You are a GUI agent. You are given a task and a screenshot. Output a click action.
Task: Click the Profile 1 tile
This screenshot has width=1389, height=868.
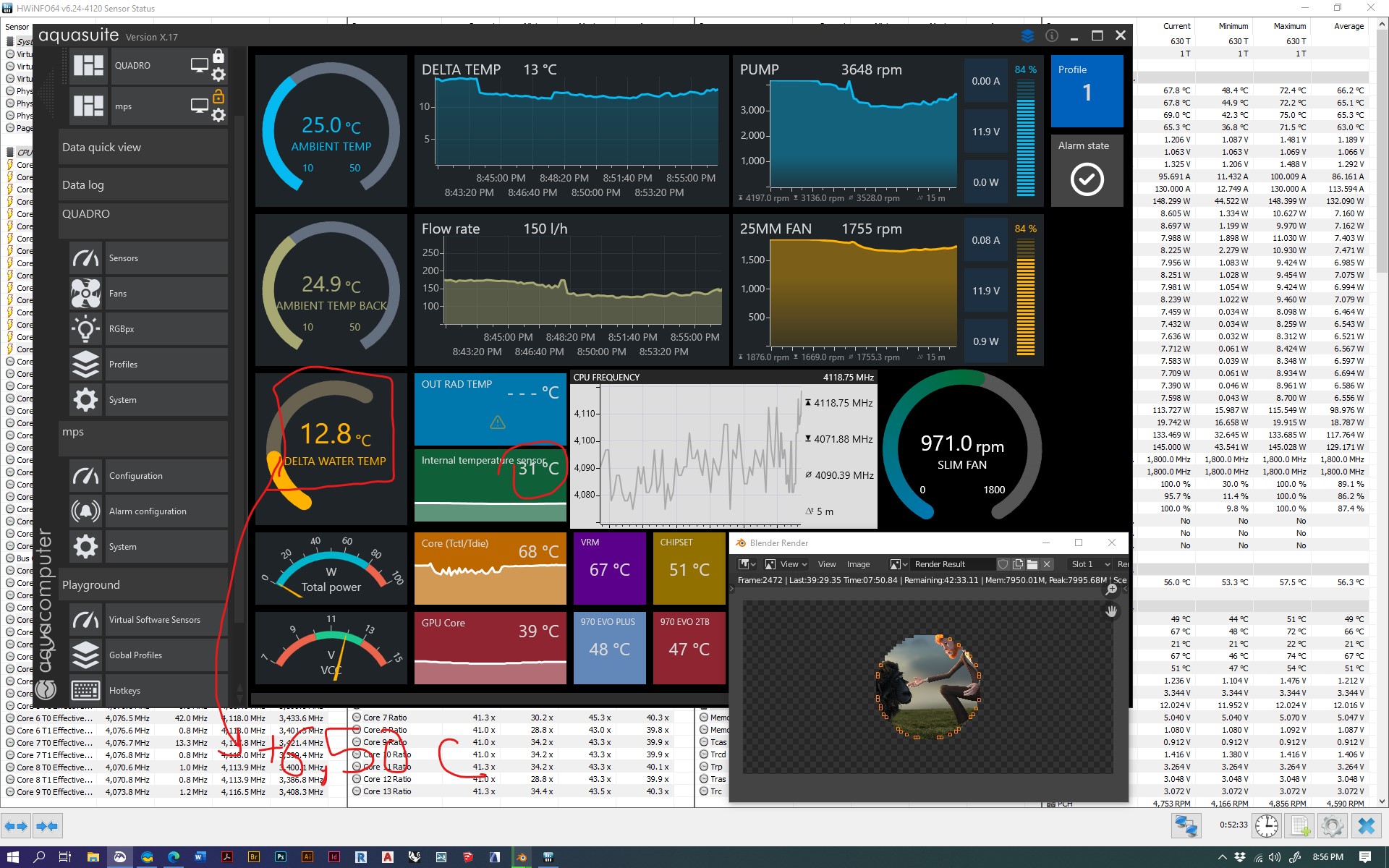tap(1087, 92)
